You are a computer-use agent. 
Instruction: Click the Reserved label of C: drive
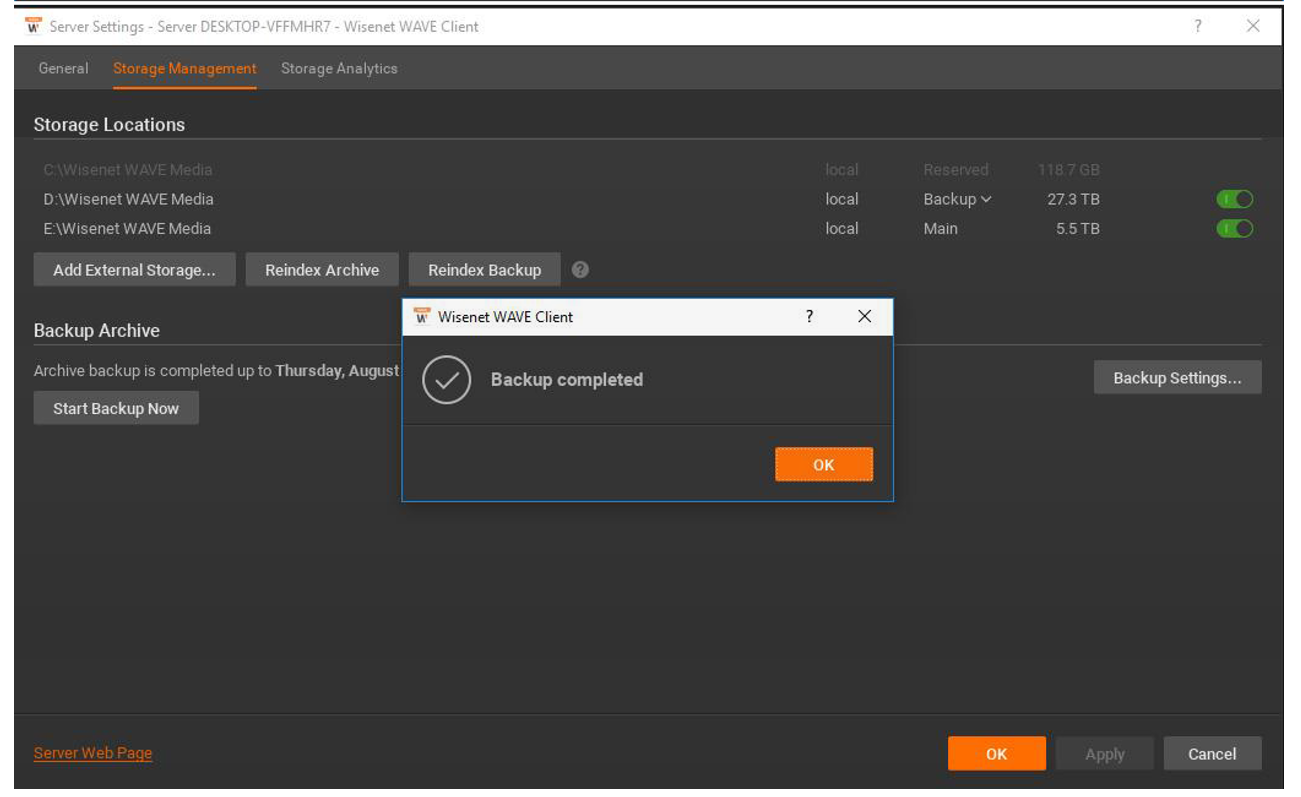(x=956, y=170)
